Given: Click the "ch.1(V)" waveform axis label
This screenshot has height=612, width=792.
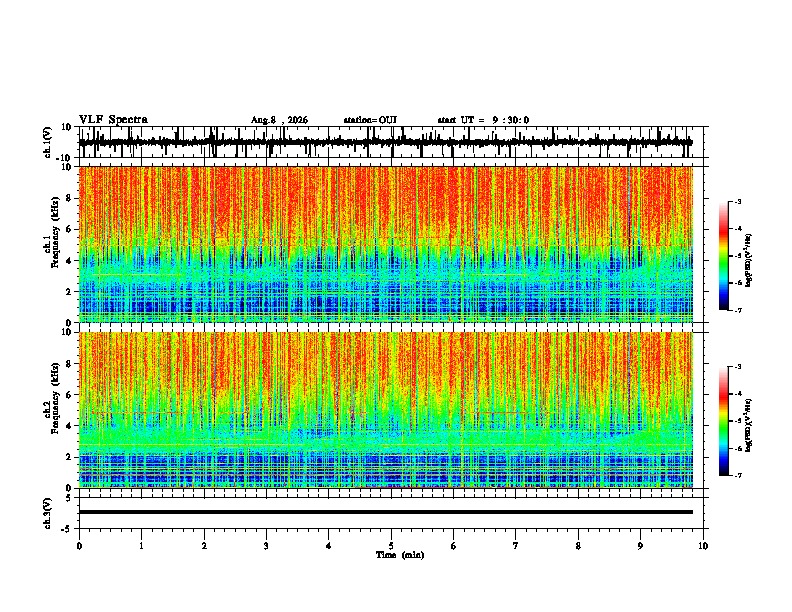Looking at the screenshot, I should (48, 142).
